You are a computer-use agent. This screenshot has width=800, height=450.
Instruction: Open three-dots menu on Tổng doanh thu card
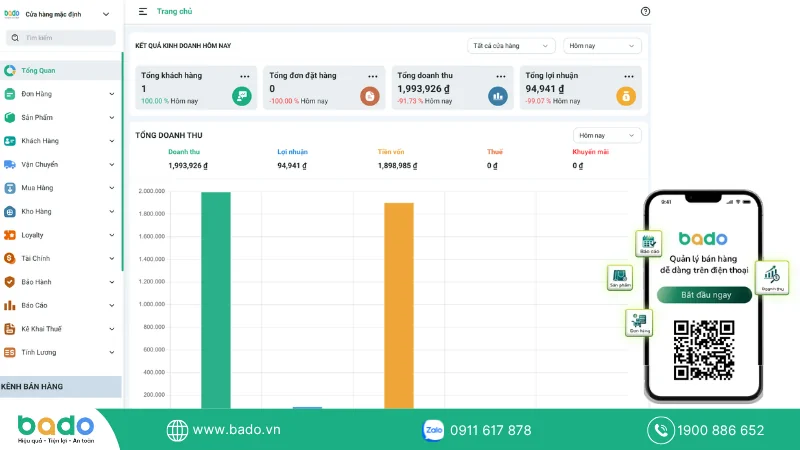click(x=501, y=77)
